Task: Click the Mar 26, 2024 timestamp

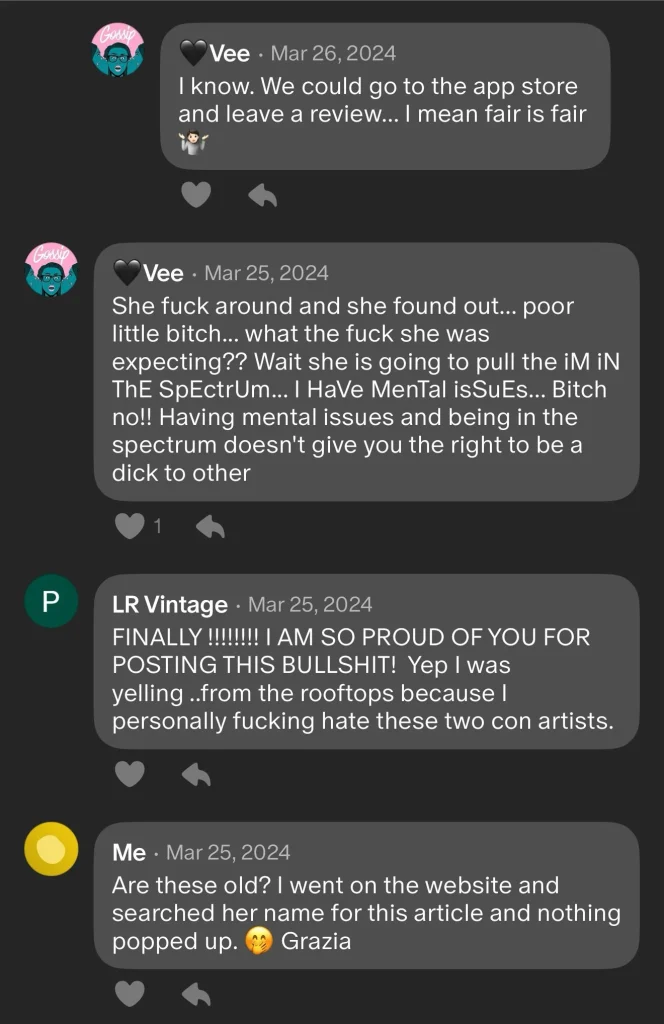Action: click(333, 53)
